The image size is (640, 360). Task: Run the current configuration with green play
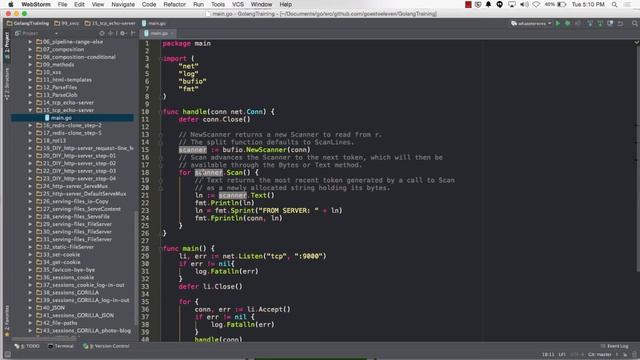click(558, 24)
